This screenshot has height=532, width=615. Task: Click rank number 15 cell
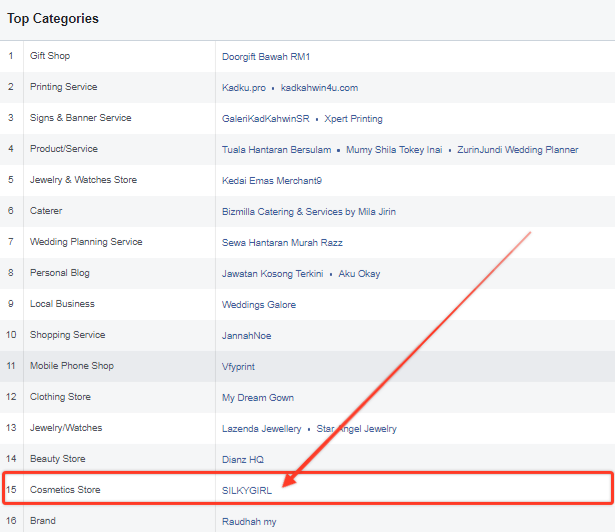(11, 490)
